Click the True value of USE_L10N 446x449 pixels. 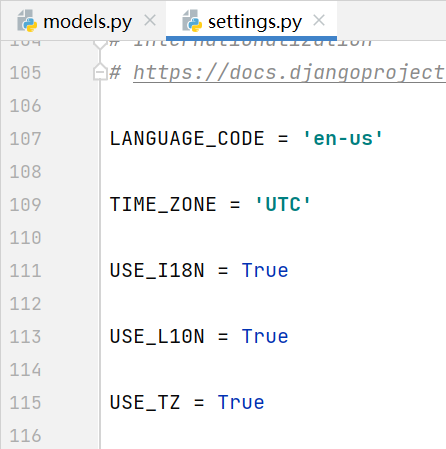pyautogui.click(x=265, y=337)
